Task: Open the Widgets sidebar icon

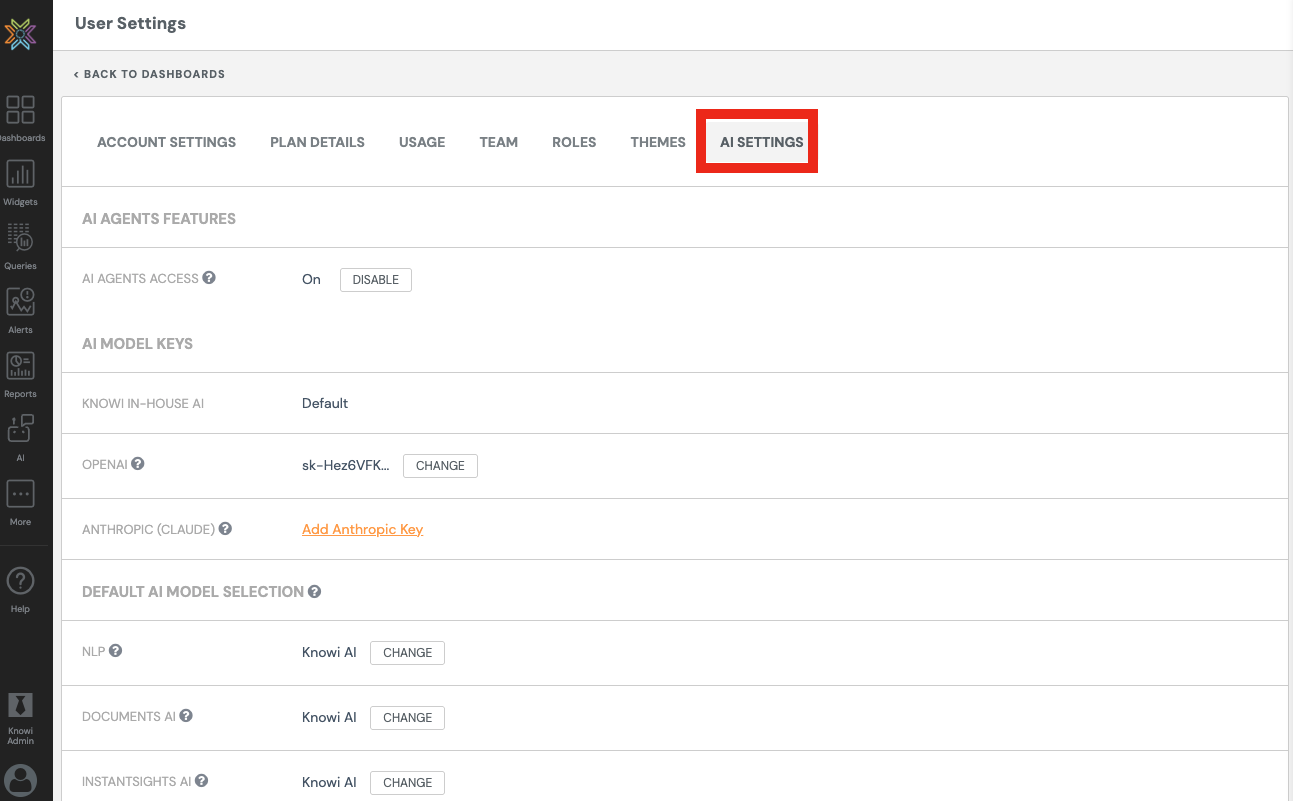Action: (20, 174)
